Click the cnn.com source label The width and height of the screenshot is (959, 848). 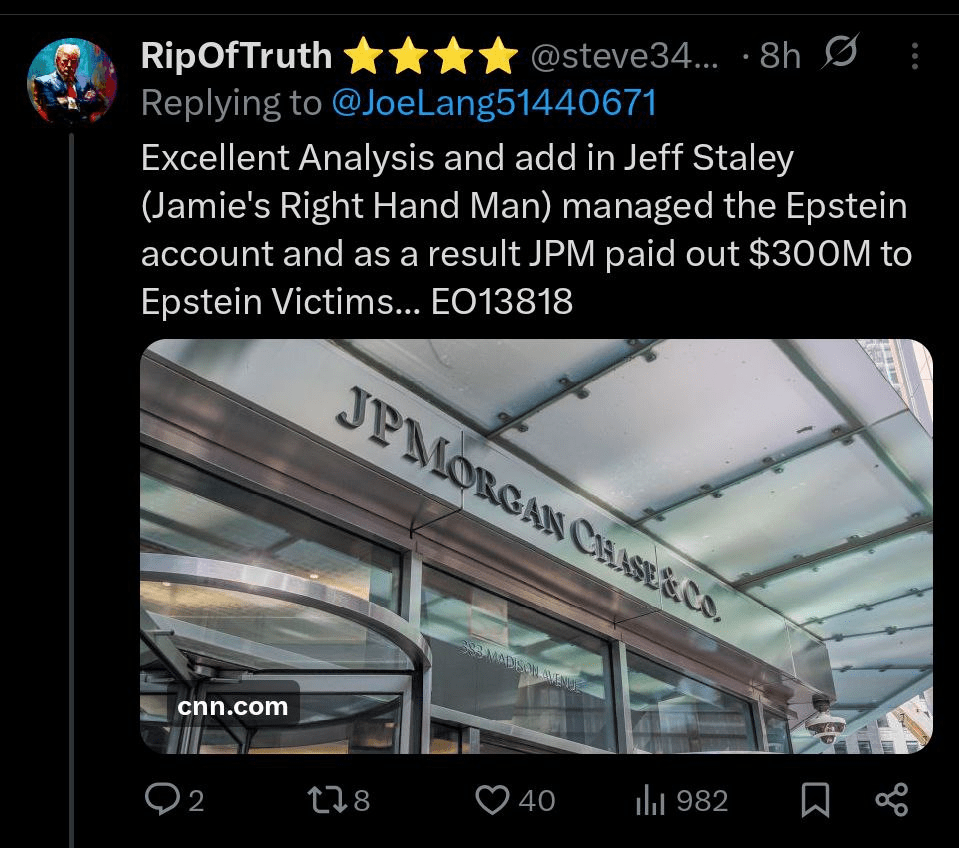(233, 707)
